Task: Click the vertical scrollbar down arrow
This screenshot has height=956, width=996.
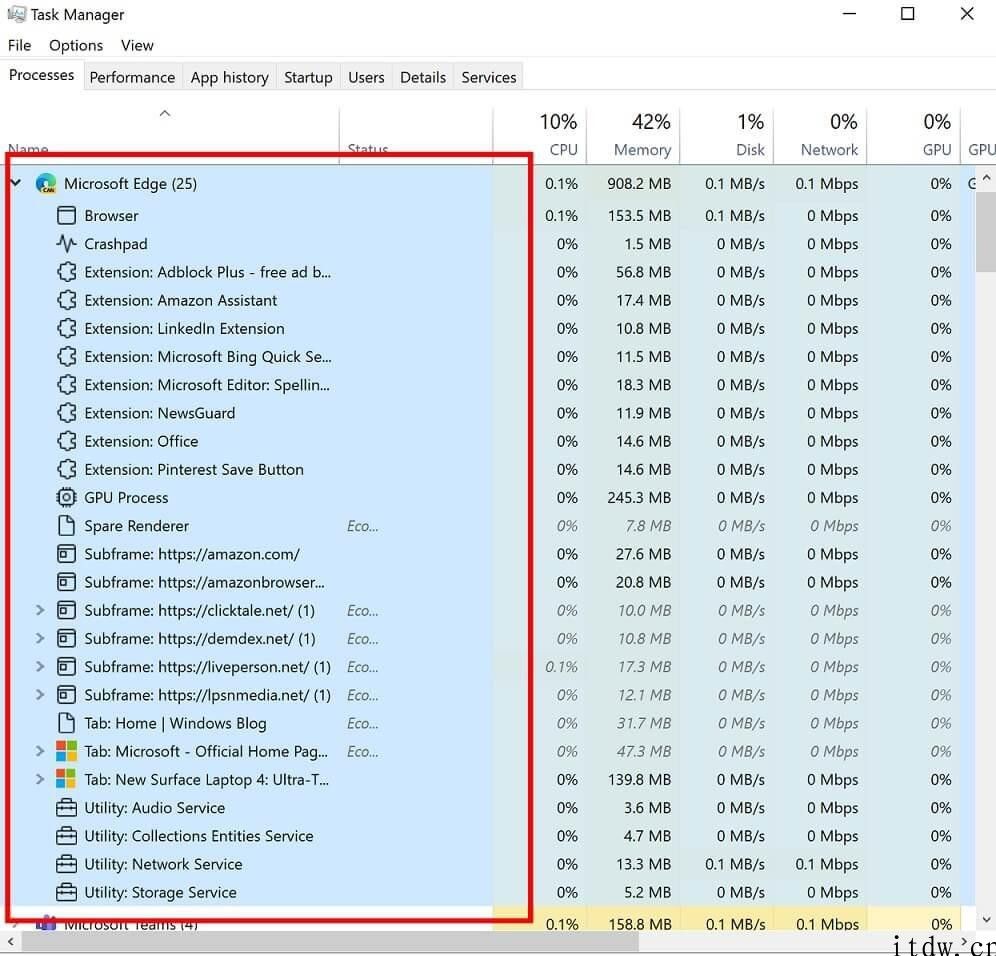Action: click(x=986, y=919)
